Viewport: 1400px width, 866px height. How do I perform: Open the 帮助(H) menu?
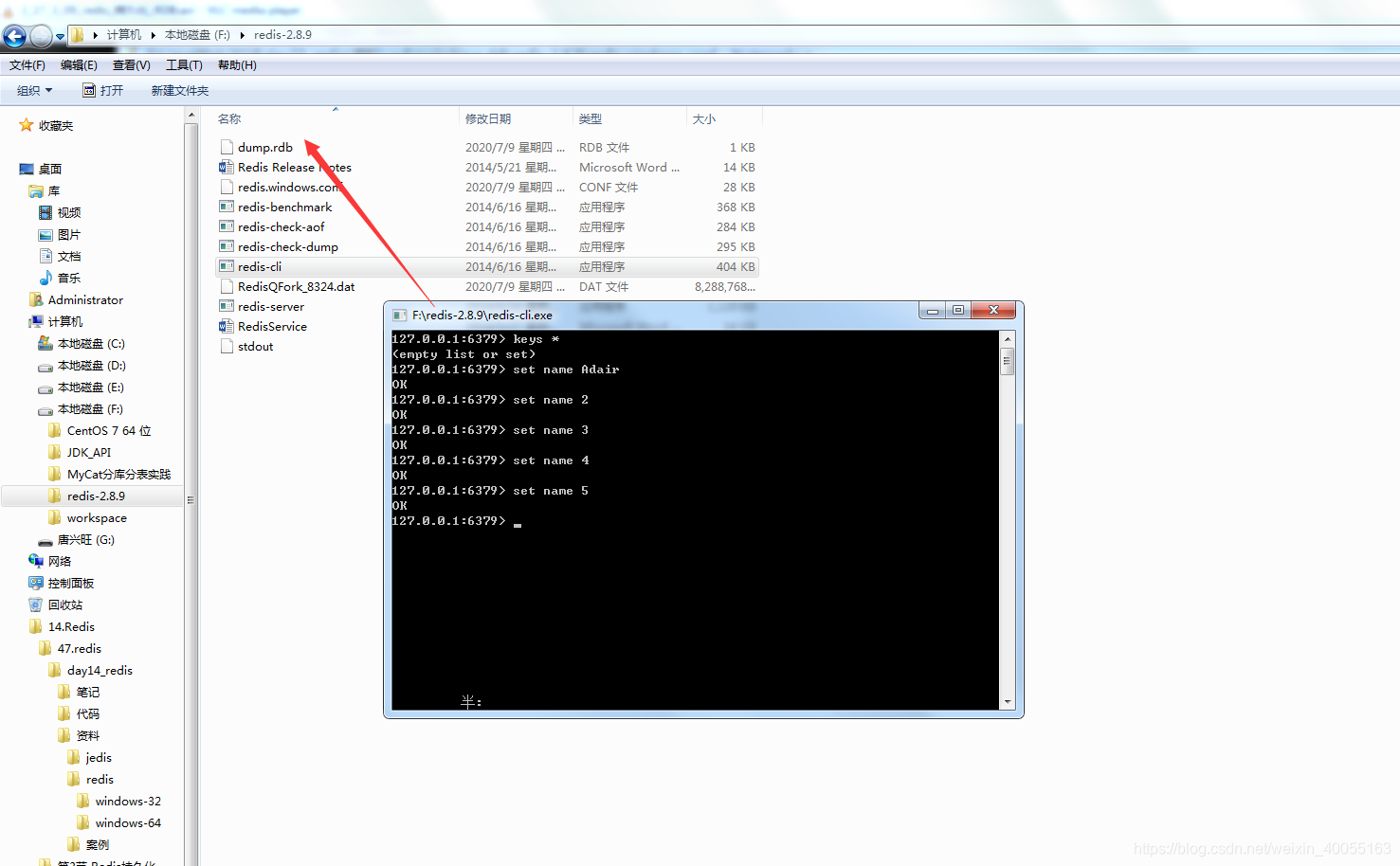tap(237, 65)
